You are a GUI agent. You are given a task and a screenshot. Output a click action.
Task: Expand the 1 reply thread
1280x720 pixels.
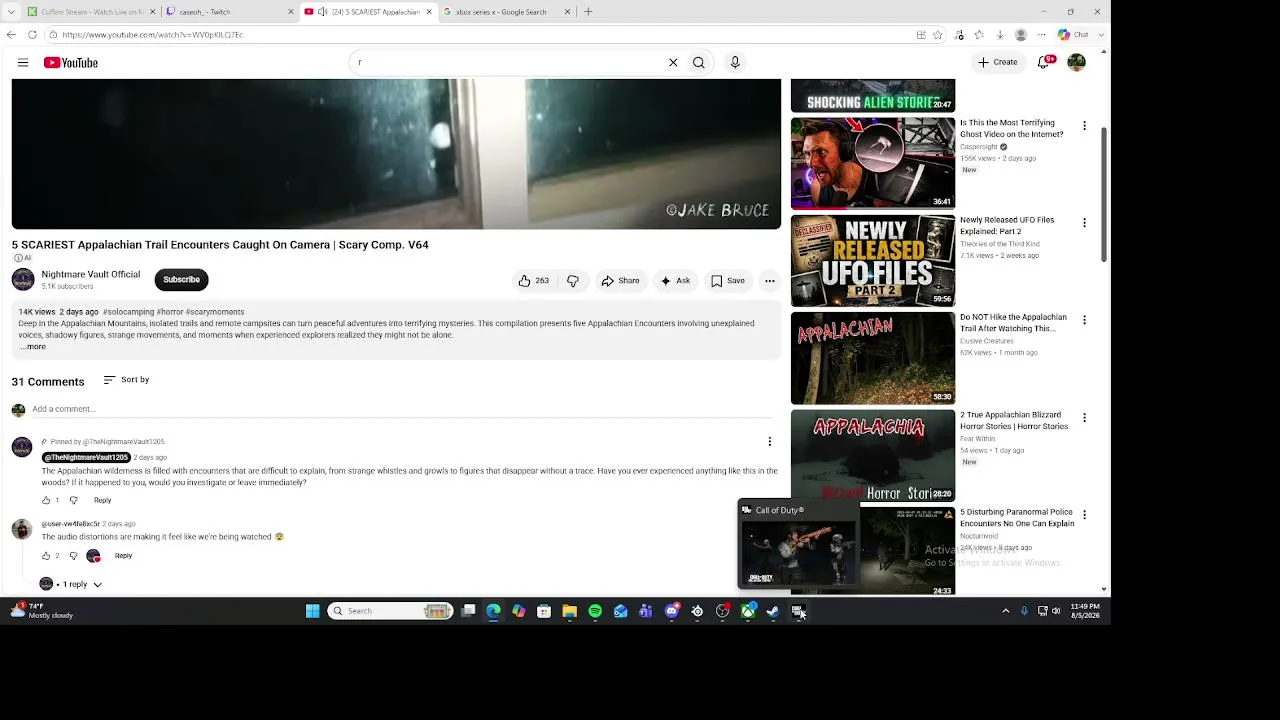point(71,584)
